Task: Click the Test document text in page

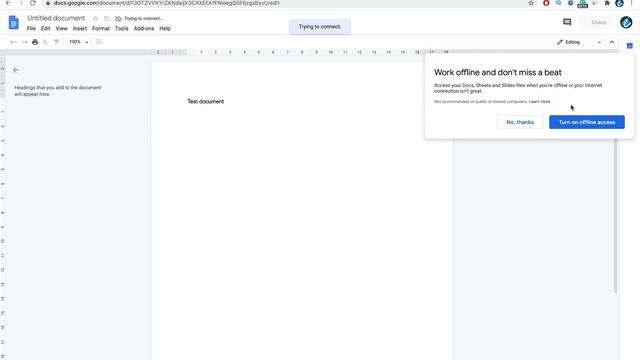Action: click(x=205, y=101)
